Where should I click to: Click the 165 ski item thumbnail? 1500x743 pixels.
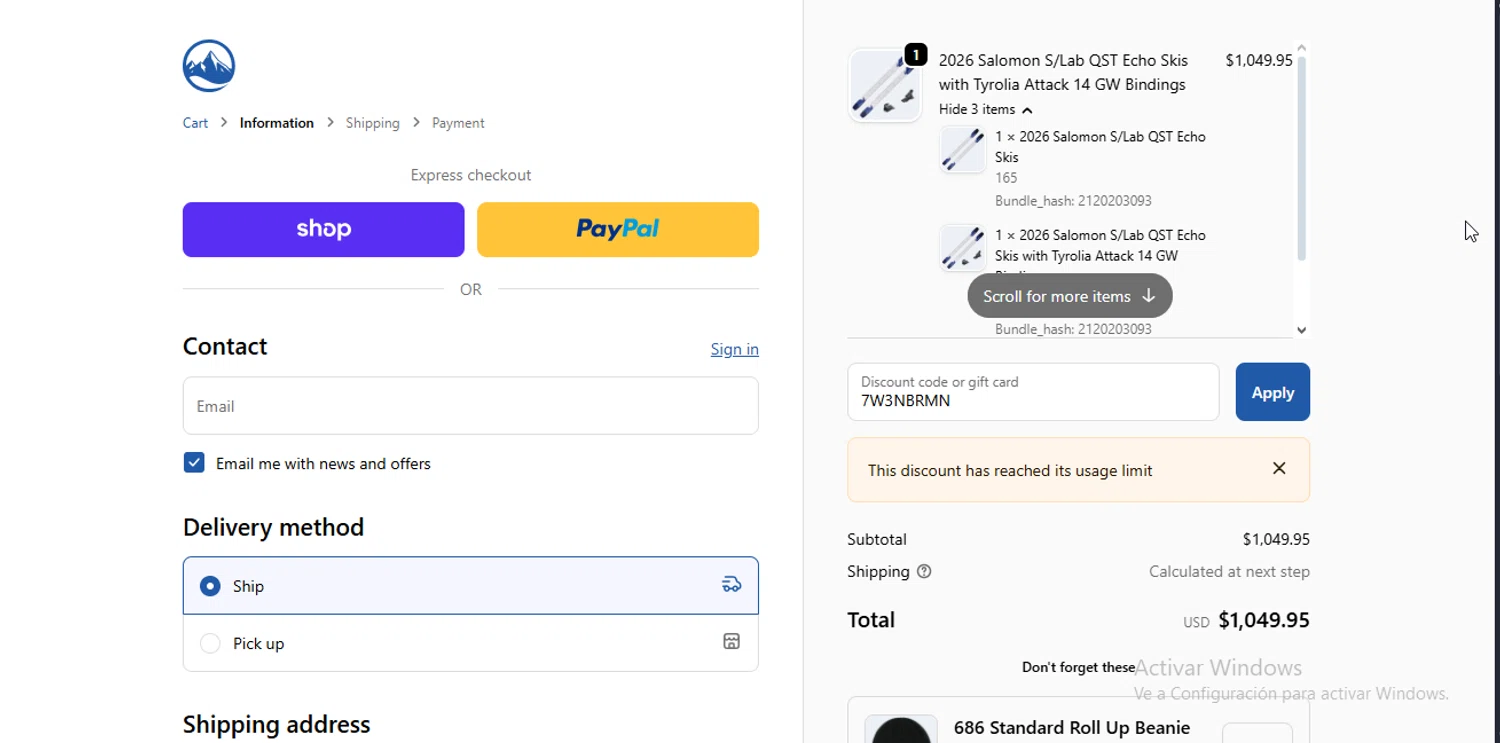point(963,150)
